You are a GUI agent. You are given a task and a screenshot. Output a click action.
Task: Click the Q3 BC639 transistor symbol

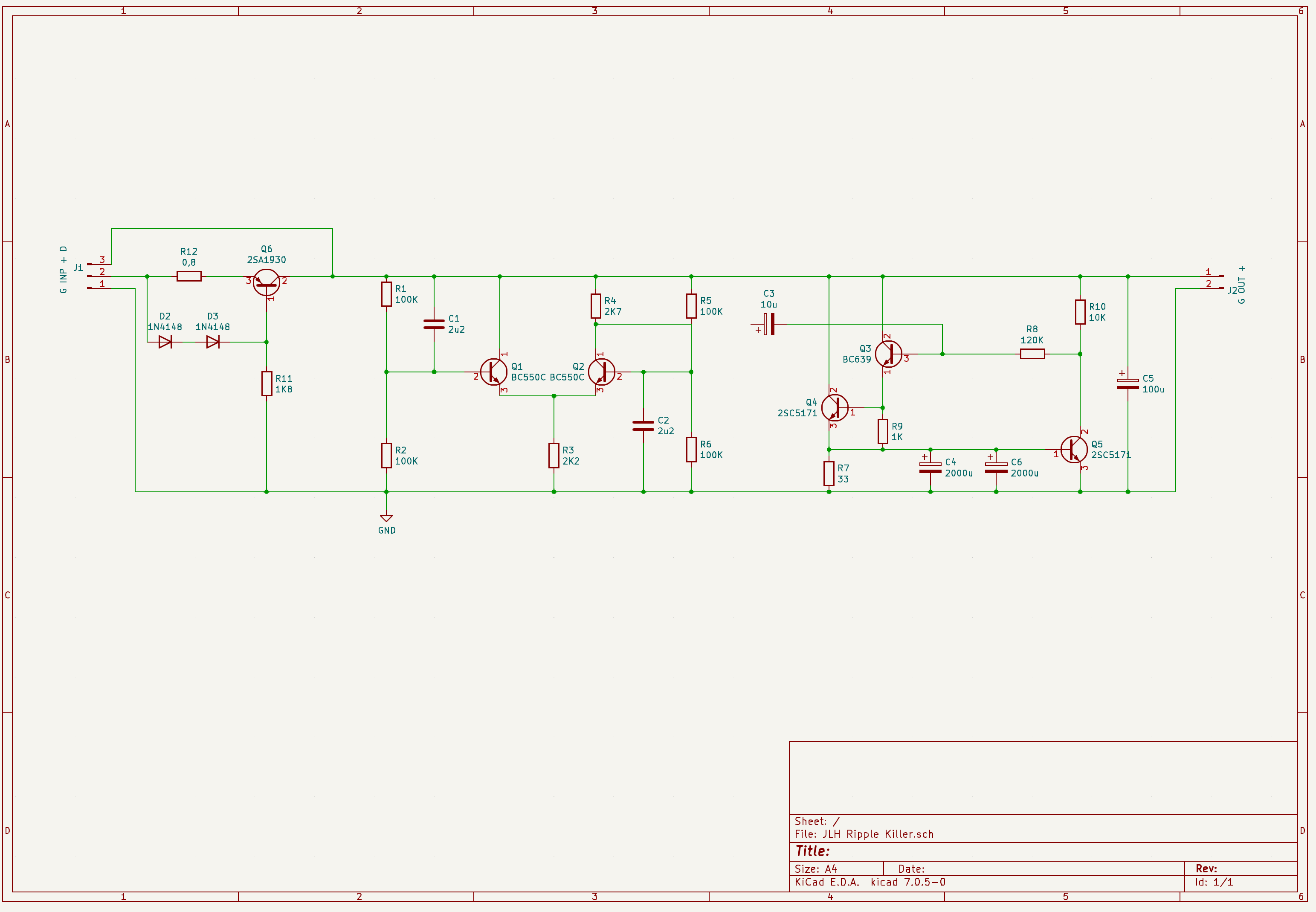[x=888, y=354]
